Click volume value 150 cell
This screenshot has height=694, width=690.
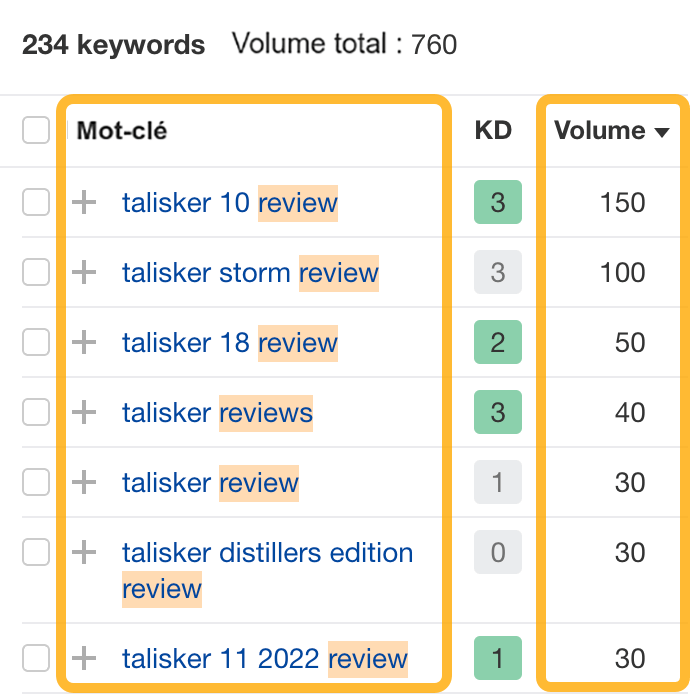pyautogui.click(x=622, y=203)
